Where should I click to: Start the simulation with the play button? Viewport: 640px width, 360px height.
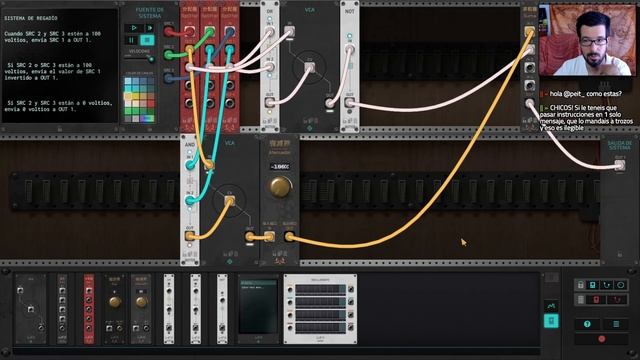pos(133,28)
